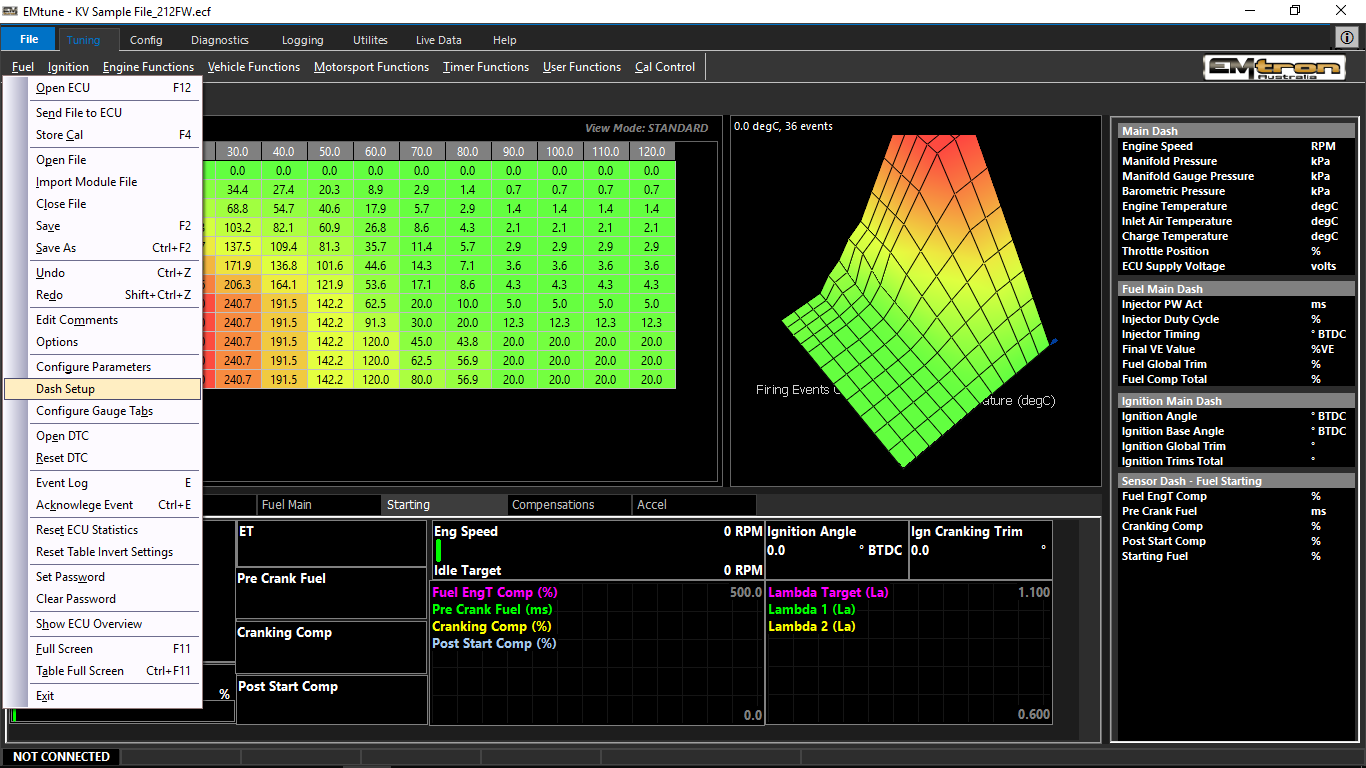Select Configure Gauge Tabs option
Screen dimensions: 1366x768
pos(94,411)
